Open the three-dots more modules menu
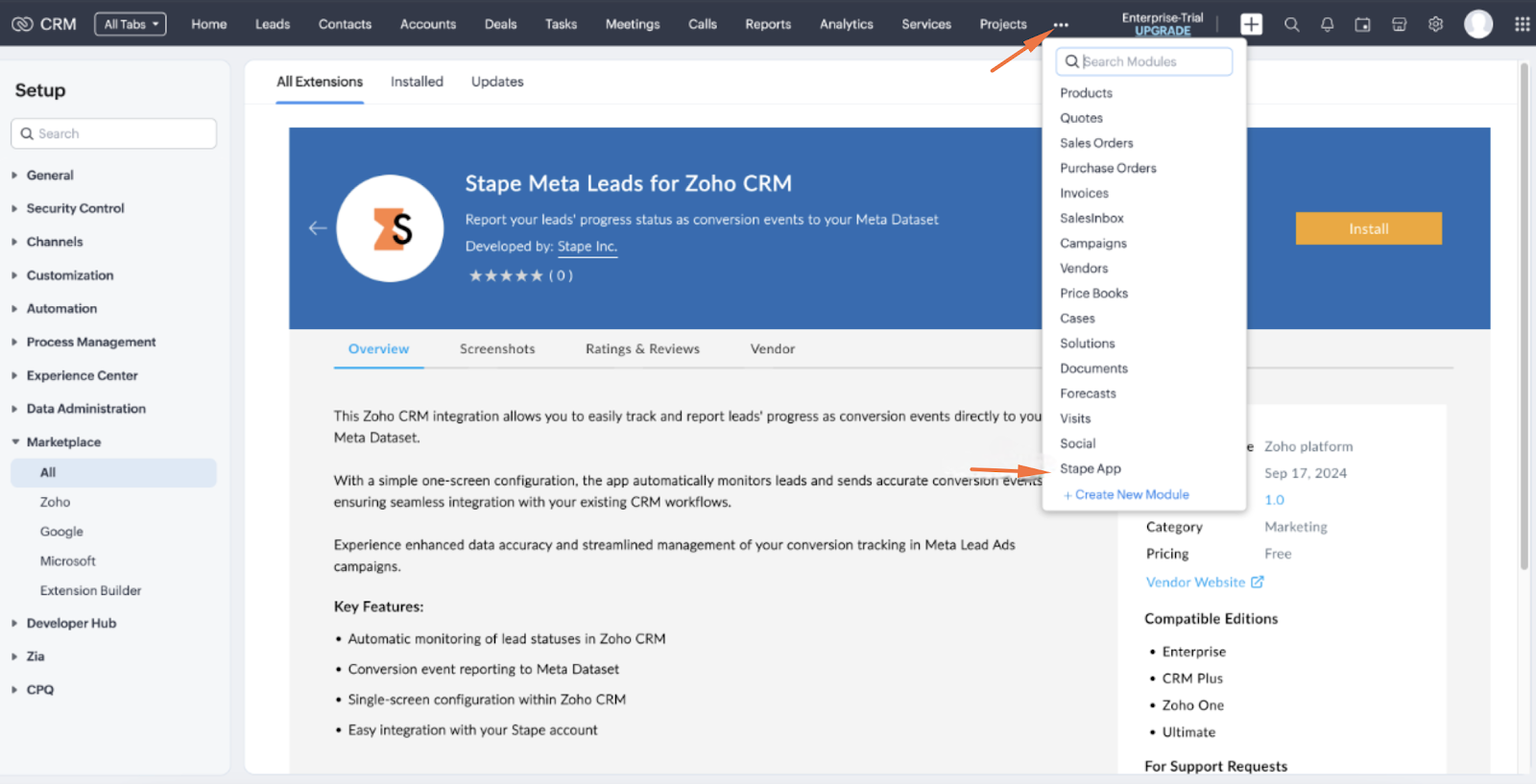Screen dimensions: 1536x784 pos(1060,25)
